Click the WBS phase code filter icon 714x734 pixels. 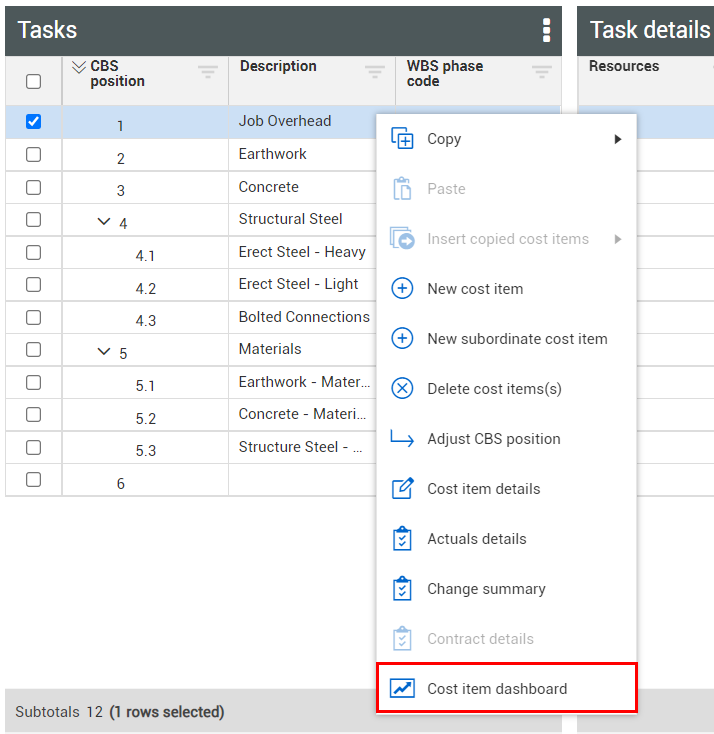point(541,71)
